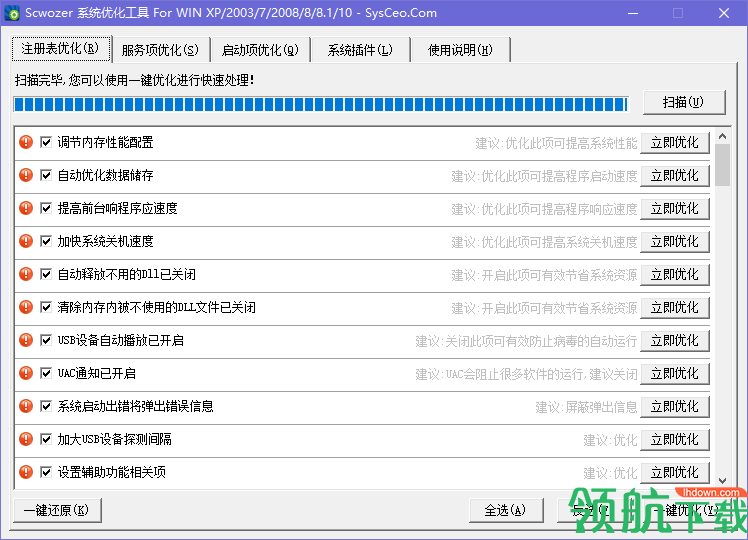Click warning icon beside 调节内存性能配置

tap(26, 142)
